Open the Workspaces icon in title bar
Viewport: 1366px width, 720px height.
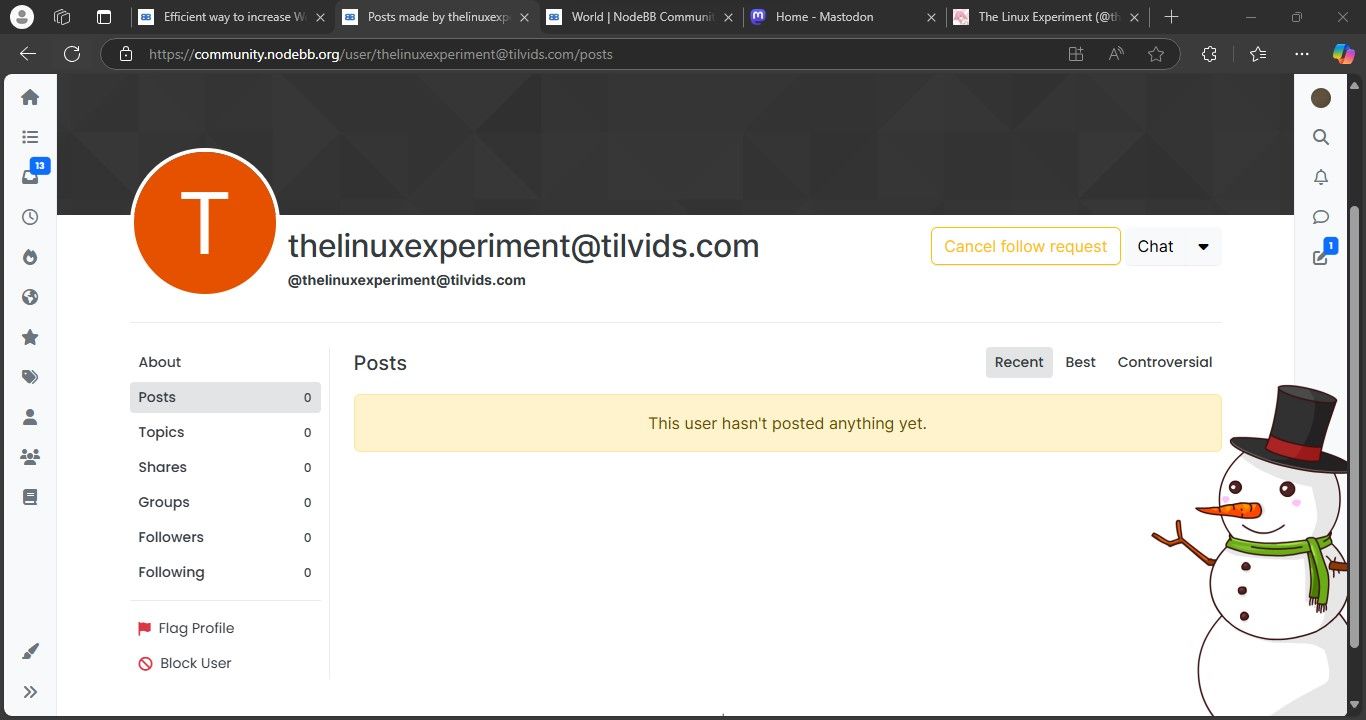62,17
